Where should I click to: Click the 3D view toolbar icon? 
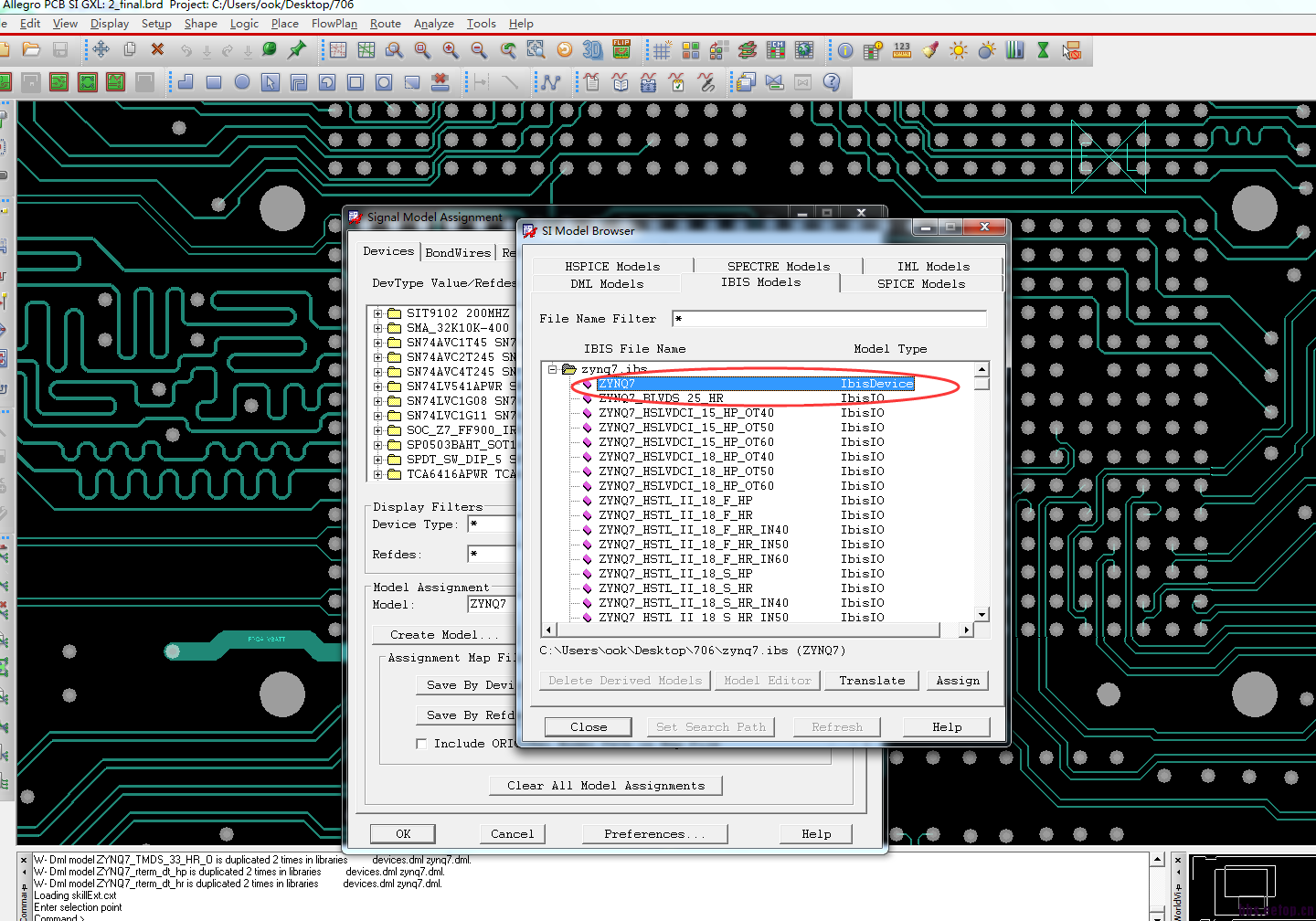tap(592, 50)
